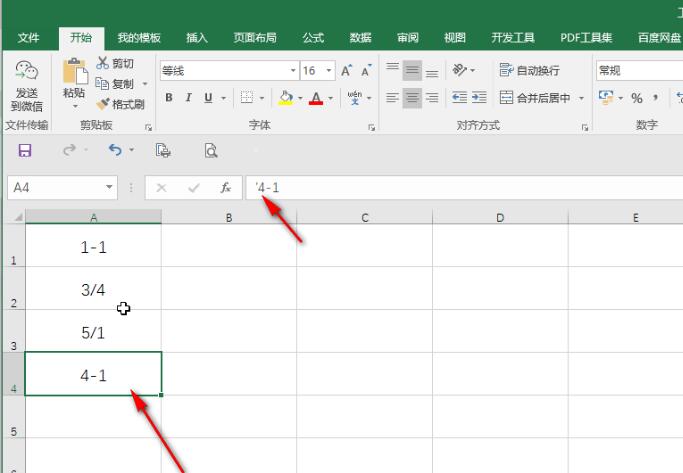Open the font name dropdown

293,71
